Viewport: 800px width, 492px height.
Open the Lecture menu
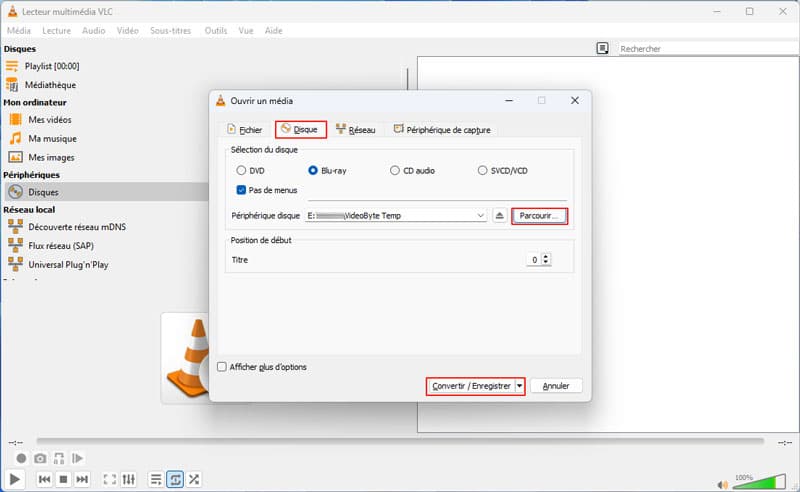click(x=57, y=31)
